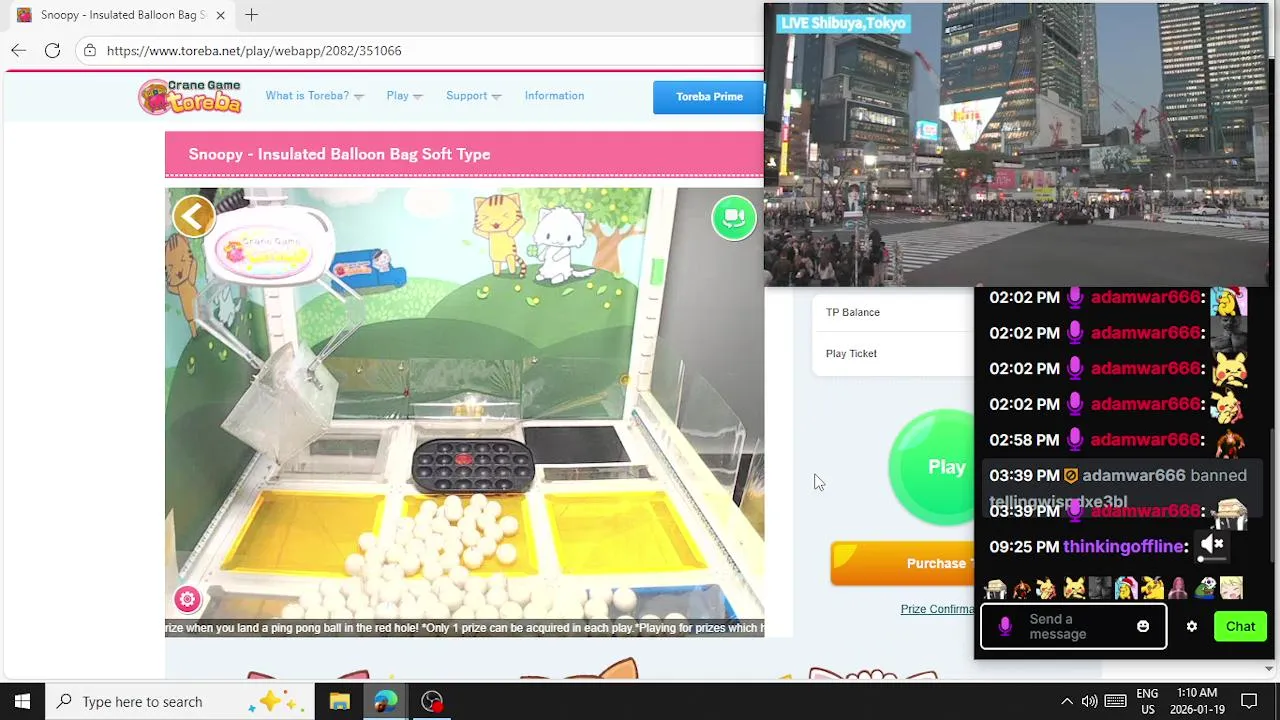Click adamwar666 username in the 02:58 PM message
The height and width of the screenshot is (720, 1280).
(x=1145, y=440)
